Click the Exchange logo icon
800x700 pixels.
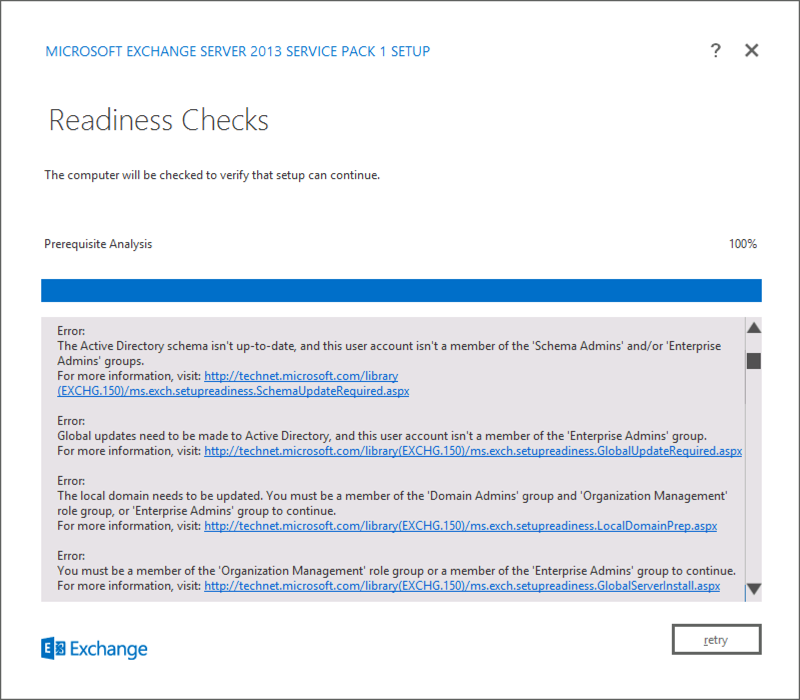click(53, 648)
